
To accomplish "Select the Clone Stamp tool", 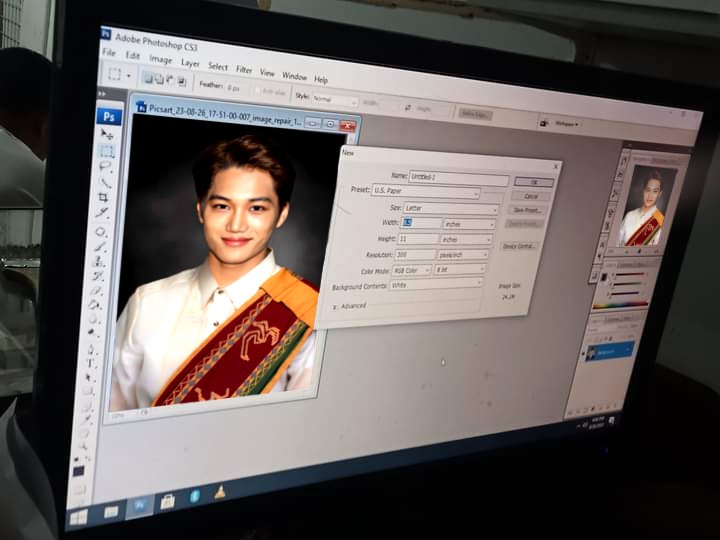I will pyautogui.click(x=99, y=262).
